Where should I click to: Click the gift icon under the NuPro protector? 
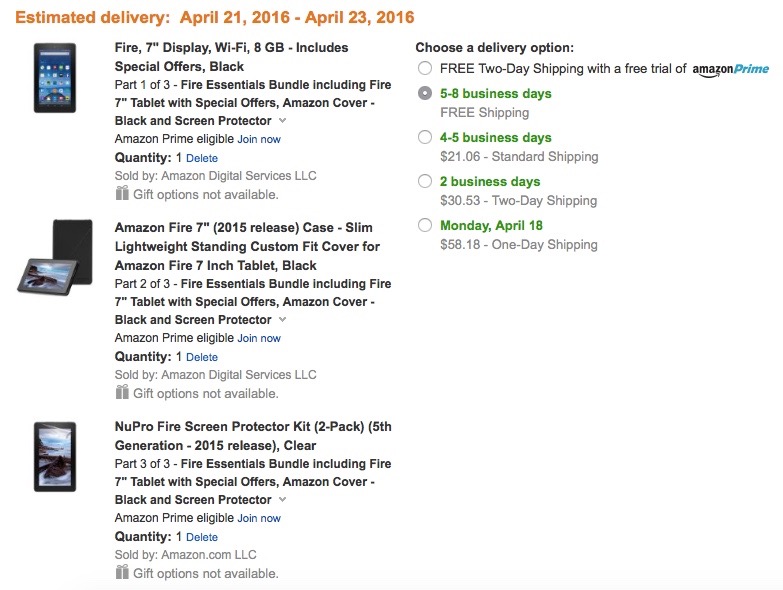click(x=122, y=572)
